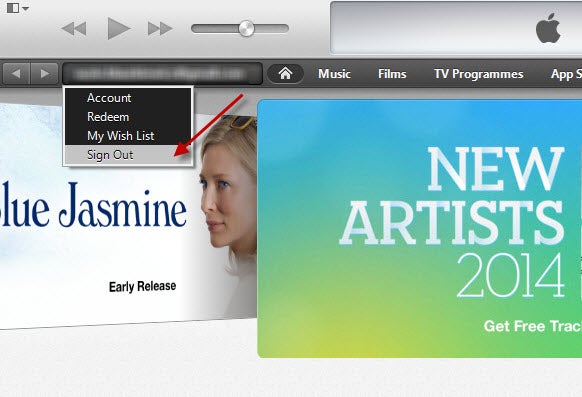This screenshot has height=397, width=582.
Task: Choose Sign Out from the menu
Action: pos(128,155)
